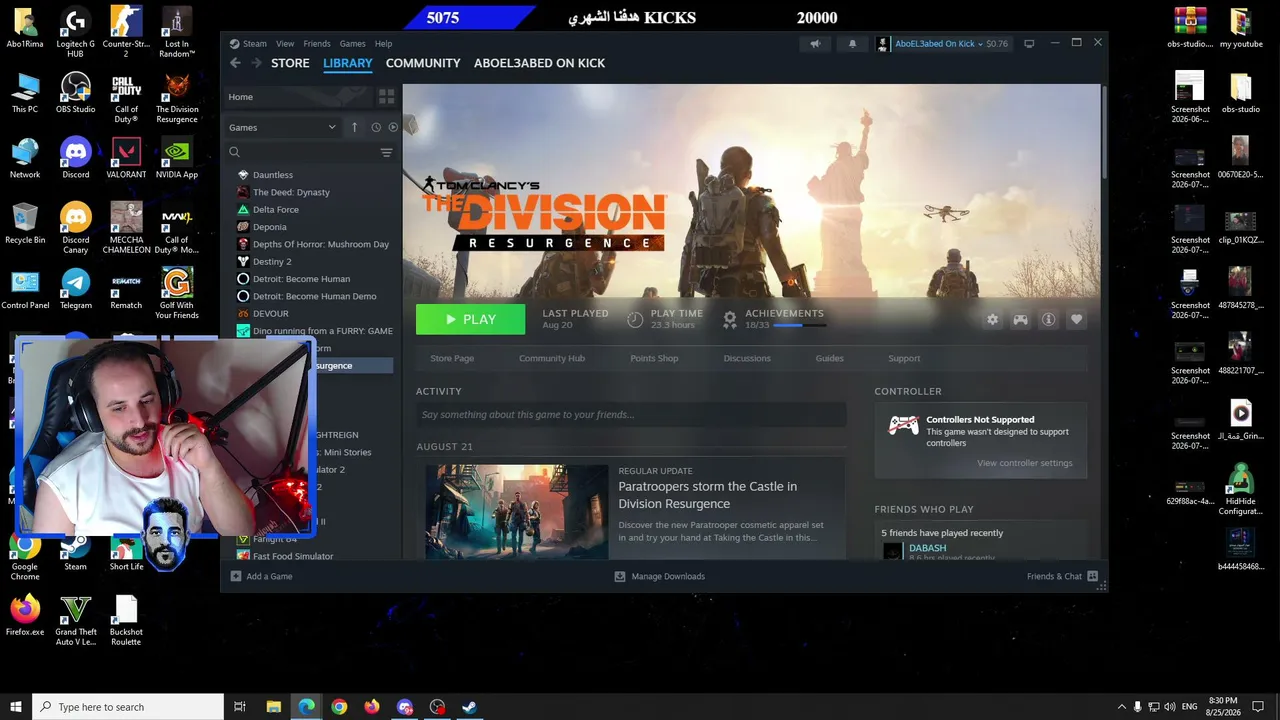The height and width of the screenshot is (720, 1280).
Task: Add Division Resurgence to favorites
Action: click(x=1076, y=319)
